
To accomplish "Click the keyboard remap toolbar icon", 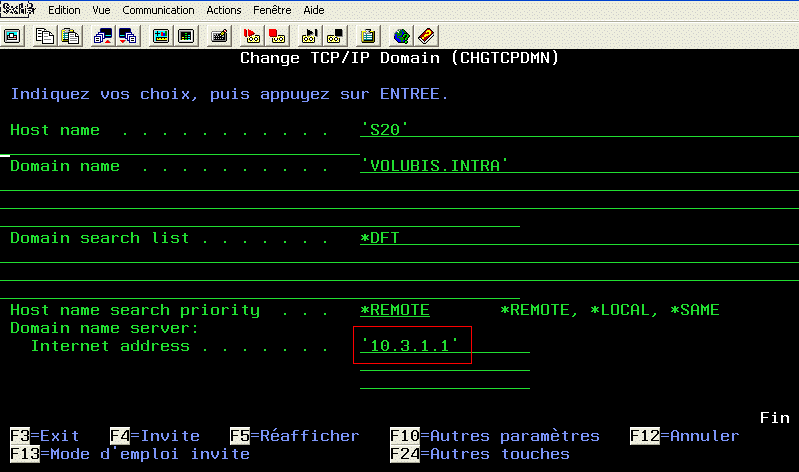I will (x=219, y=36).
